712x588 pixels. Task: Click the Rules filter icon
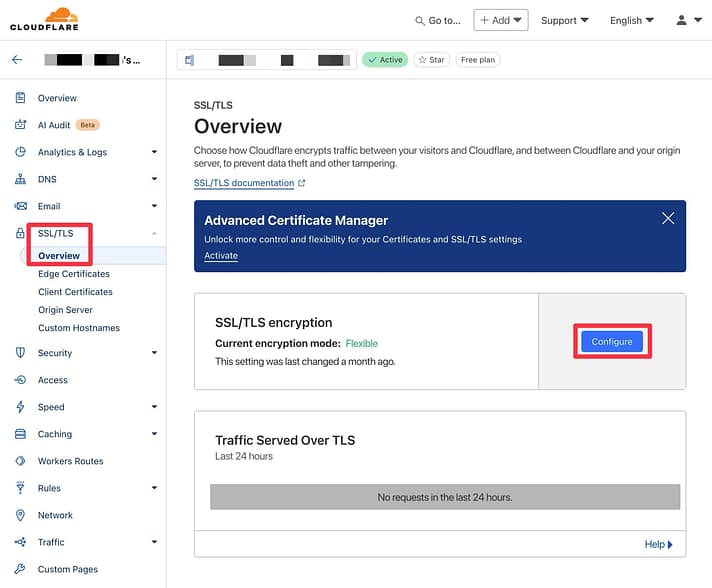[20, 488]
